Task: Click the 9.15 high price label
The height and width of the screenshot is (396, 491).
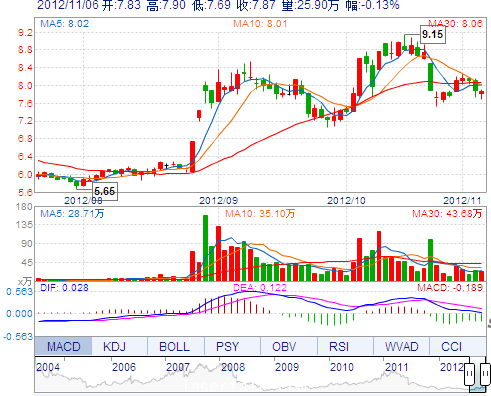Action: click(432, 34)
